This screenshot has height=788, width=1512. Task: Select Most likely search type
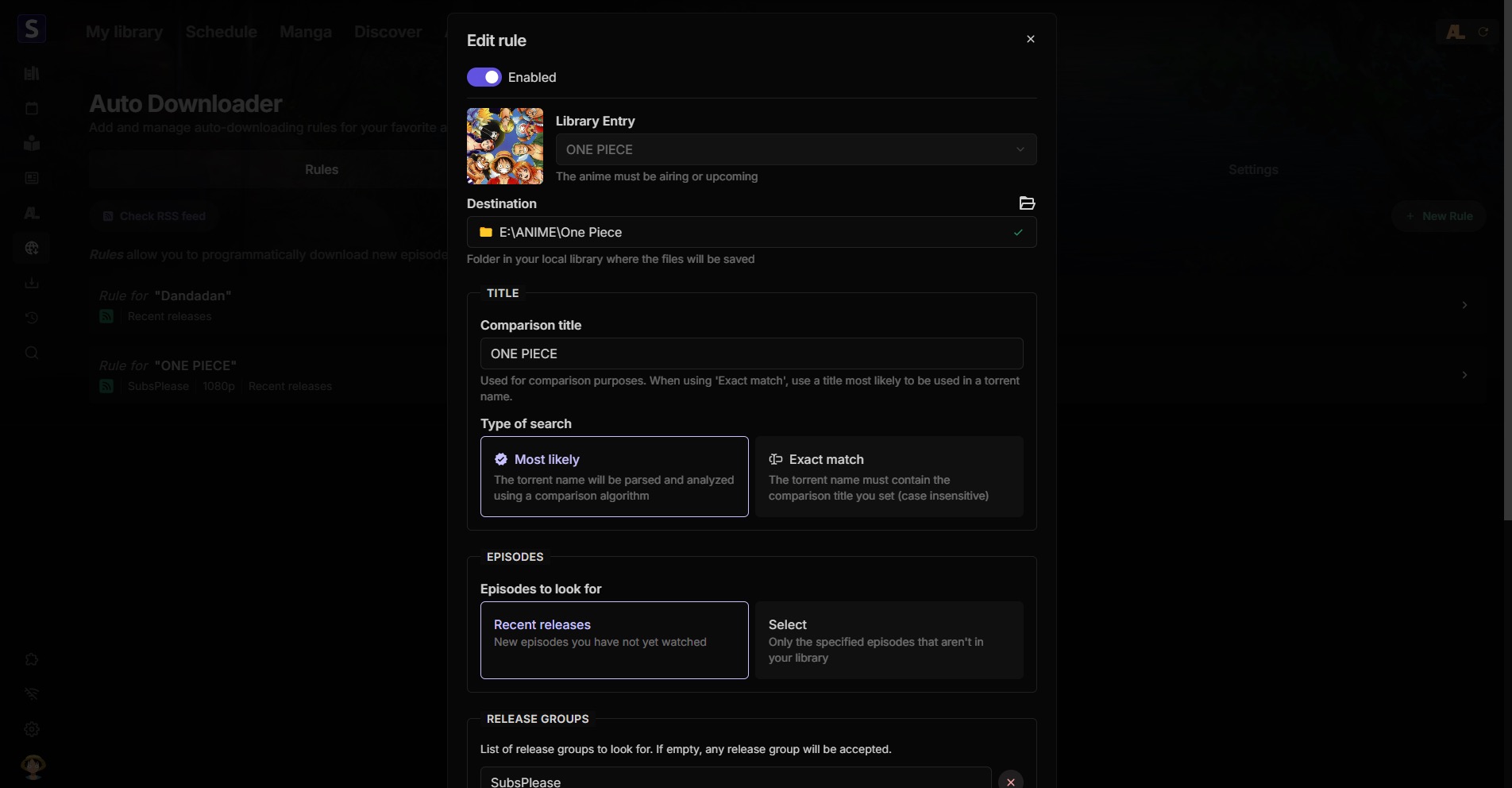pyautogui.click(x=615, y=477)
